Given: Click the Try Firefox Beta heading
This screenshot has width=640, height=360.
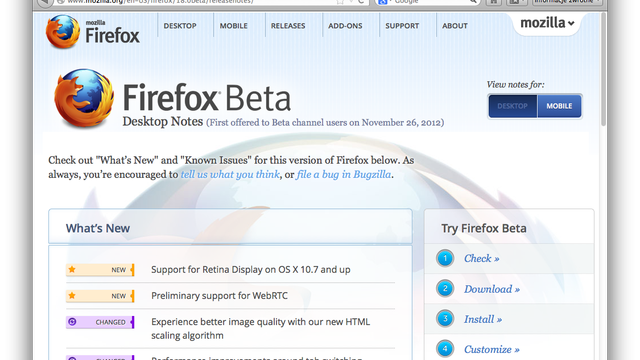Looking at the screenshot, I should click(x=484, y=228).
